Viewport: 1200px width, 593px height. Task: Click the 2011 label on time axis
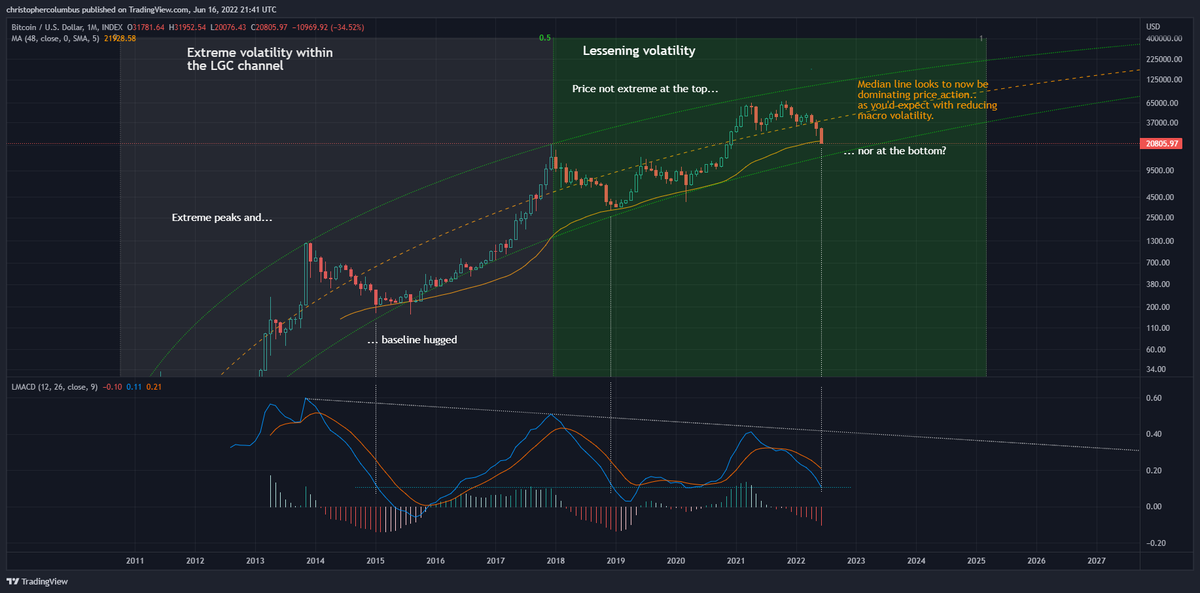135,561
